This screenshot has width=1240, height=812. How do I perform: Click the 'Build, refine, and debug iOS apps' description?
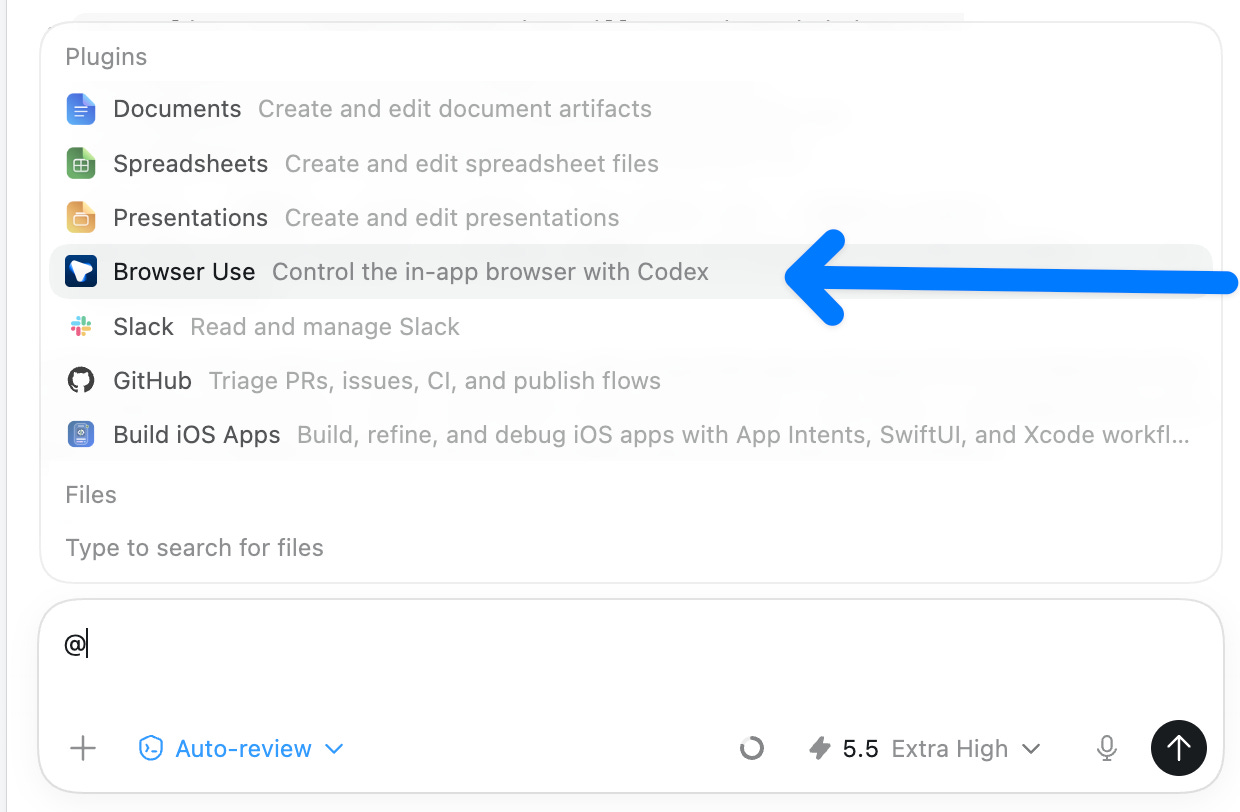(744, 435)
